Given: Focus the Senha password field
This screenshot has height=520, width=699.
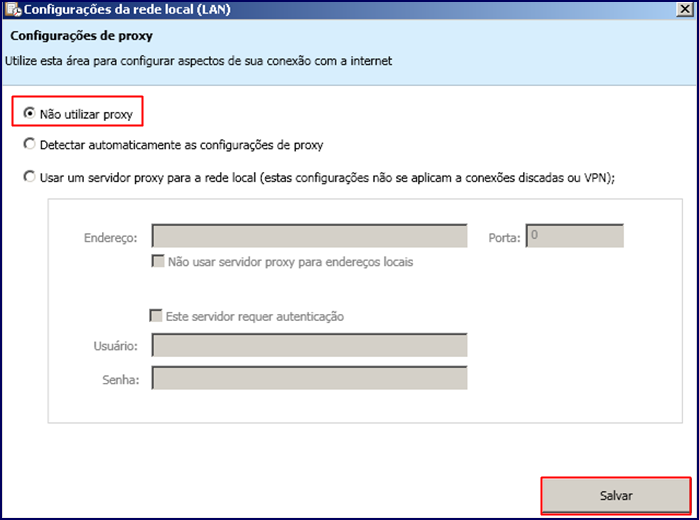Looking at the screenshot, I should (309, 378).
